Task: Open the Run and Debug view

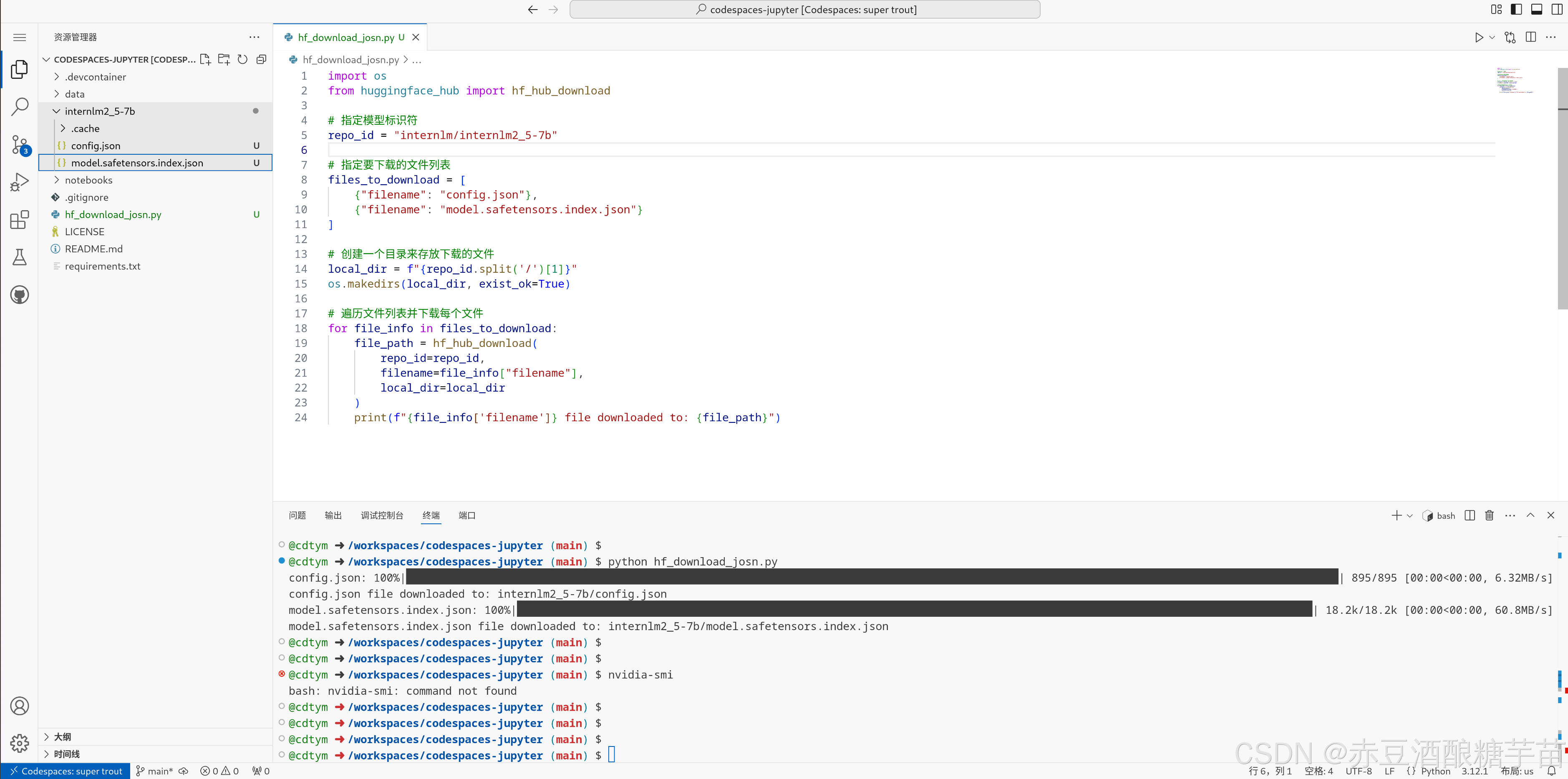Action: 19,181
